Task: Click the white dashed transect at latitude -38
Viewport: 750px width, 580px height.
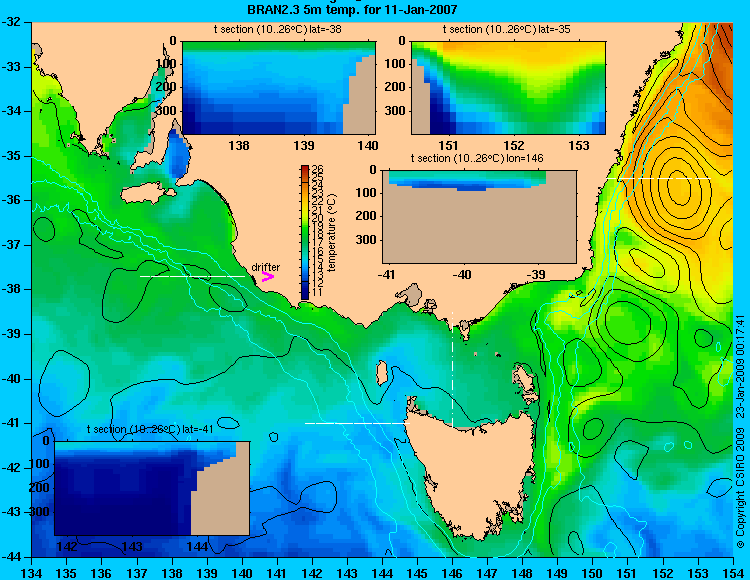Action: (x=192, y=276)
